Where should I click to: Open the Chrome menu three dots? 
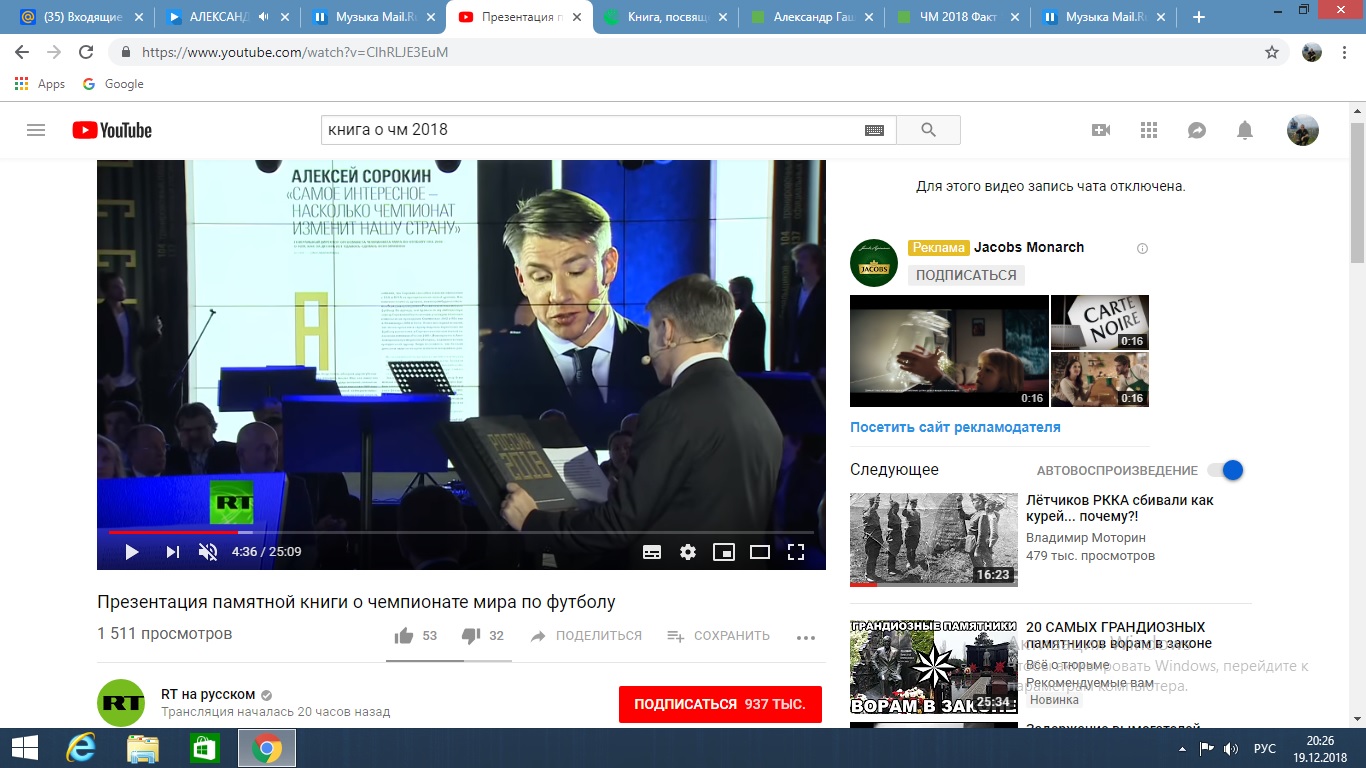(1345, 52)
